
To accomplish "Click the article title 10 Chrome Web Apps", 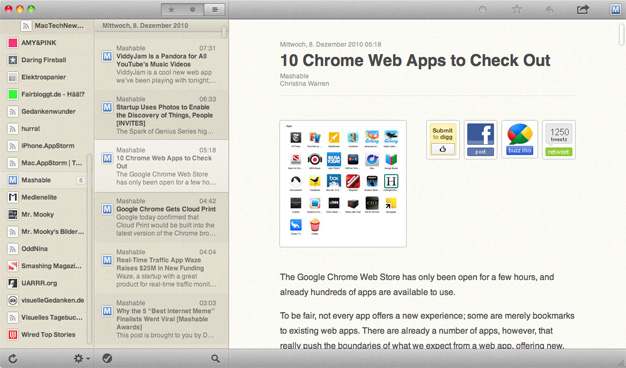I will click(x=415, y=61).
